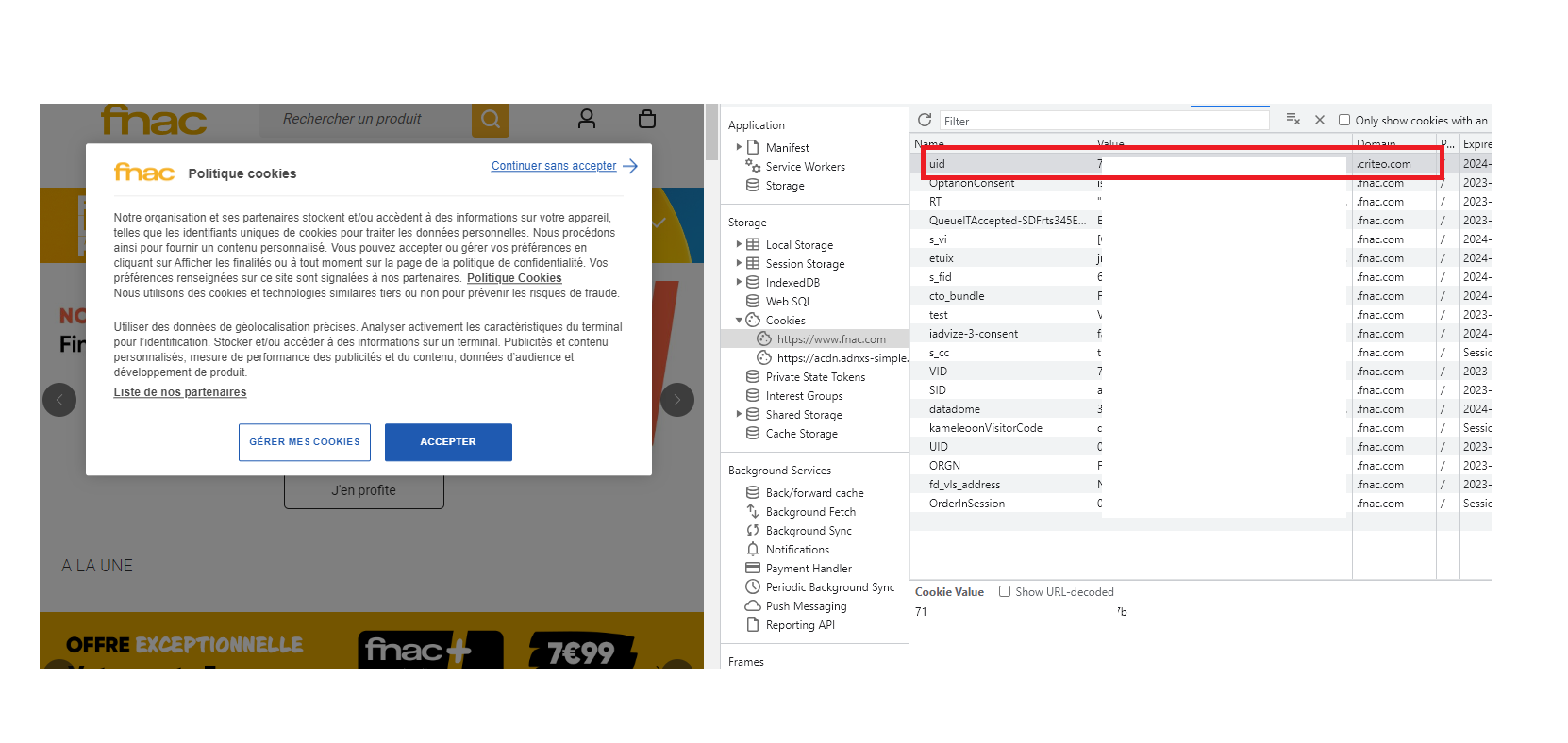Select Web SQL item

[x=789, y=302]
